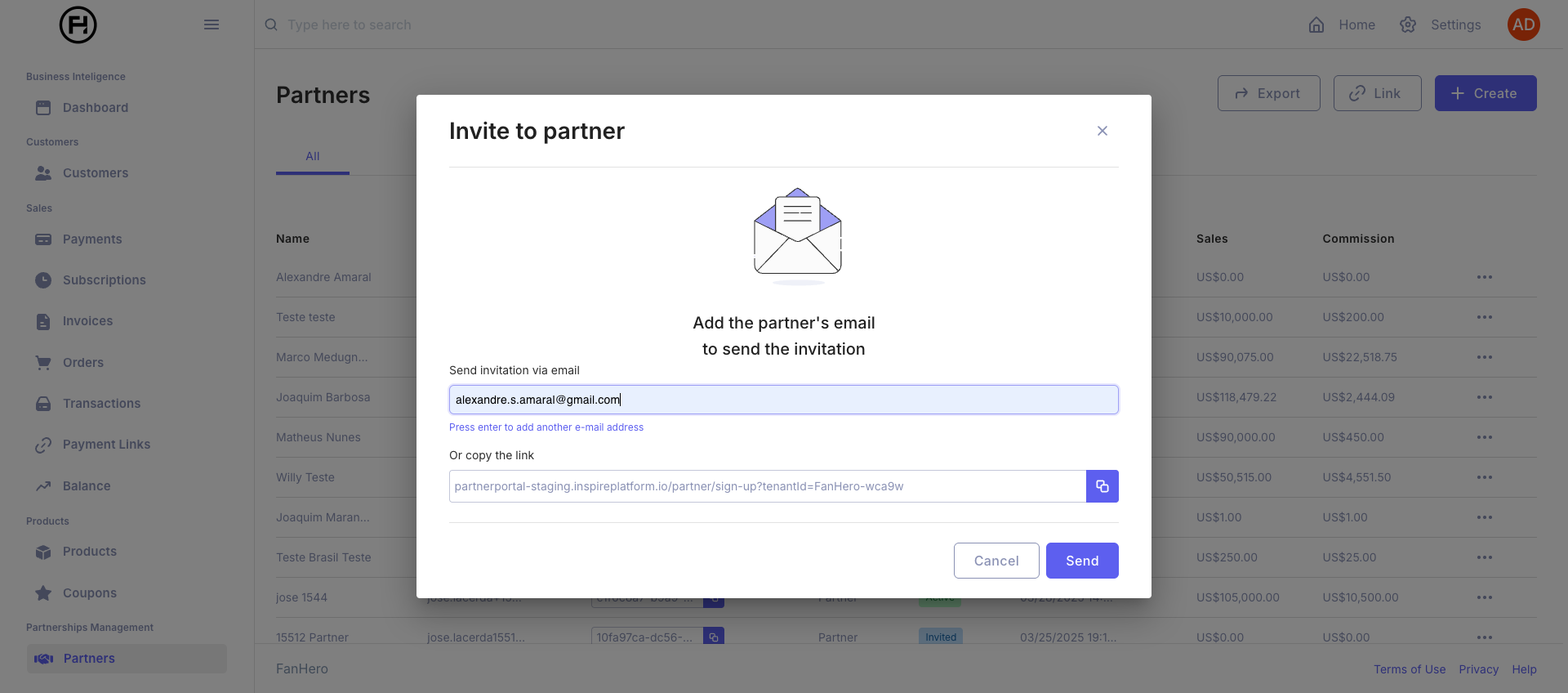Open Invoices menu item
1568x693 pixels.
click(87, 321)
